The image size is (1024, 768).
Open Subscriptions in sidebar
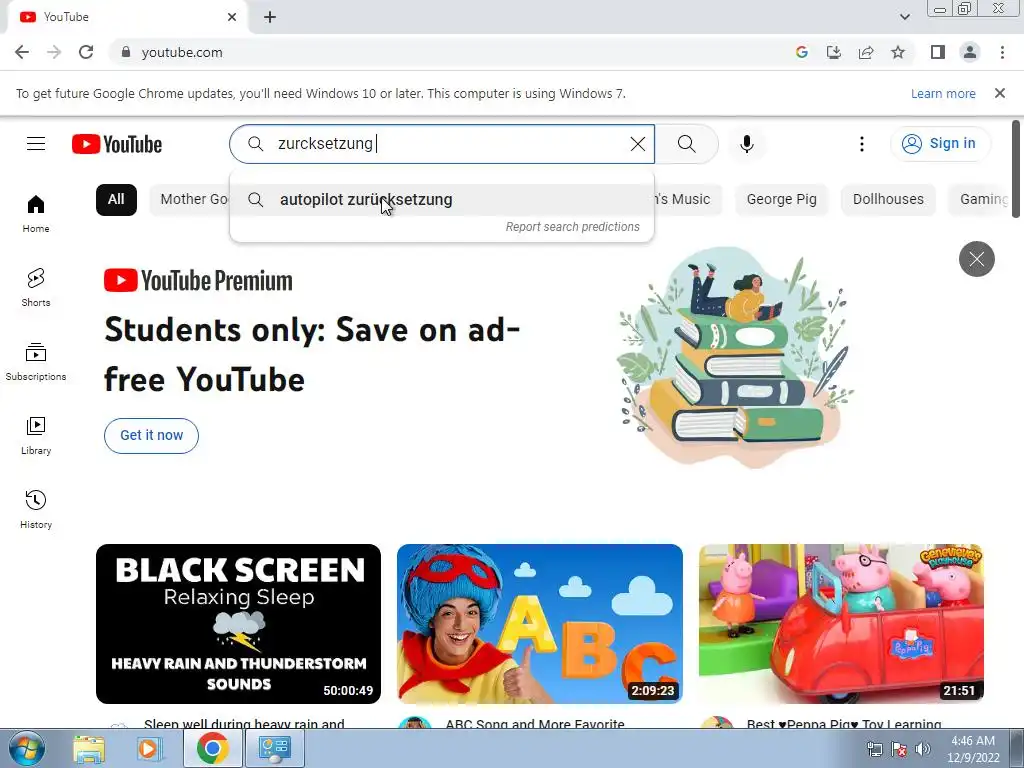point(36,361)
